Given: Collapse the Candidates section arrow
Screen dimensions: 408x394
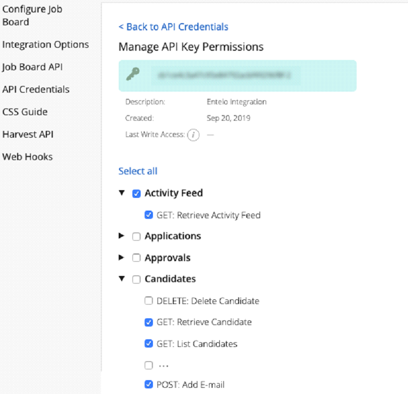Looking at the screenshot, I should click(122, 279).
